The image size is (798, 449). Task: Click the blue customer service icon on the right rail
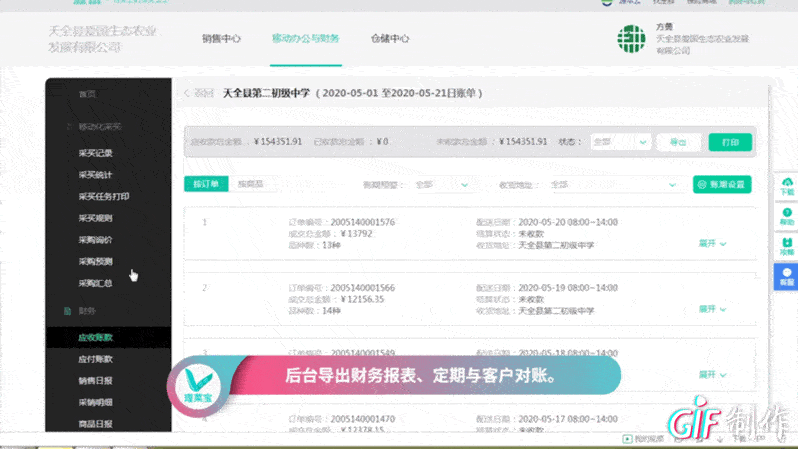[x=787, y=277]
